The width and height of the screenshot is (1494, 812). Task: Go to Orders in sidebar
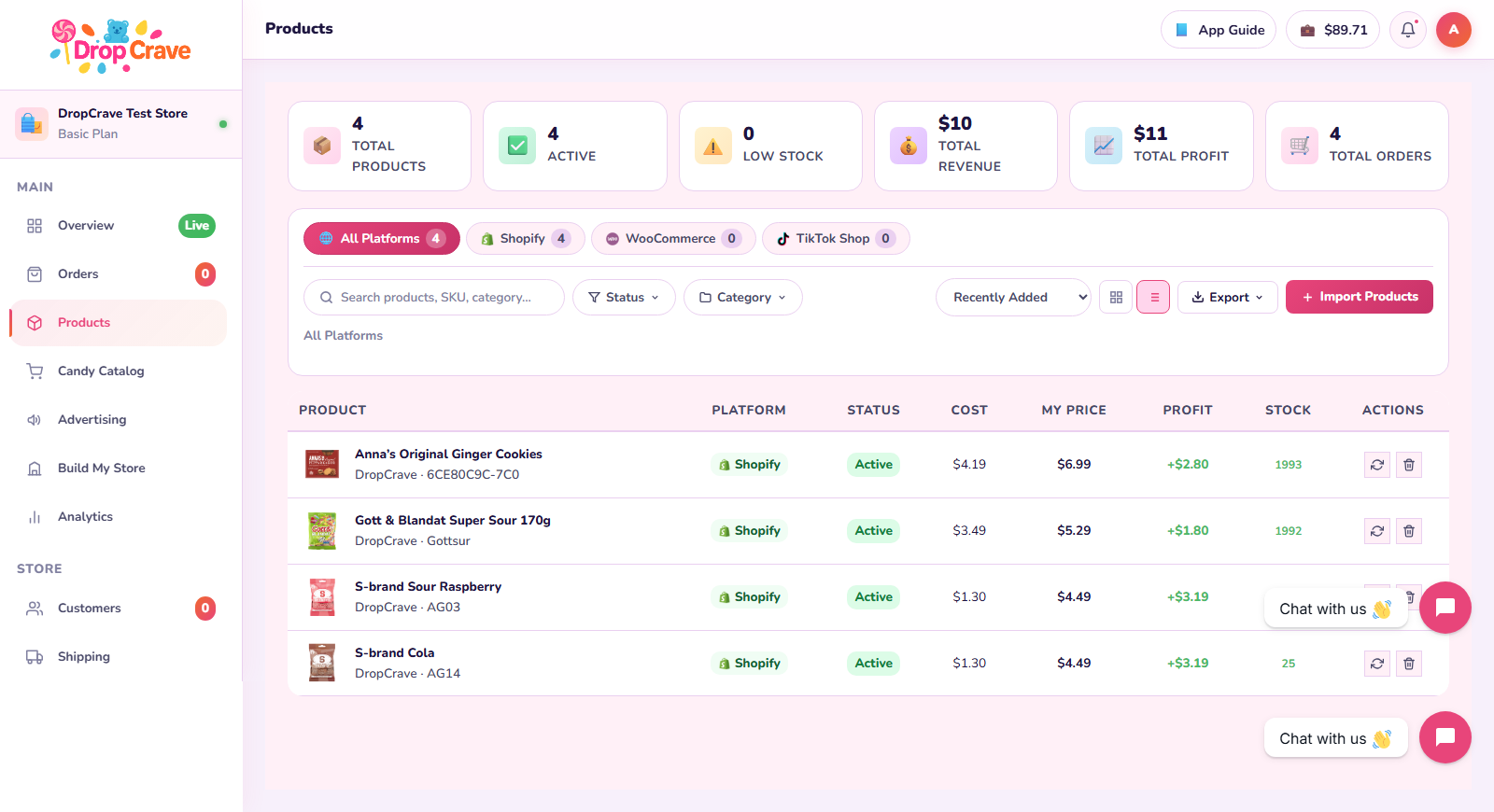[x=119, y=274]
